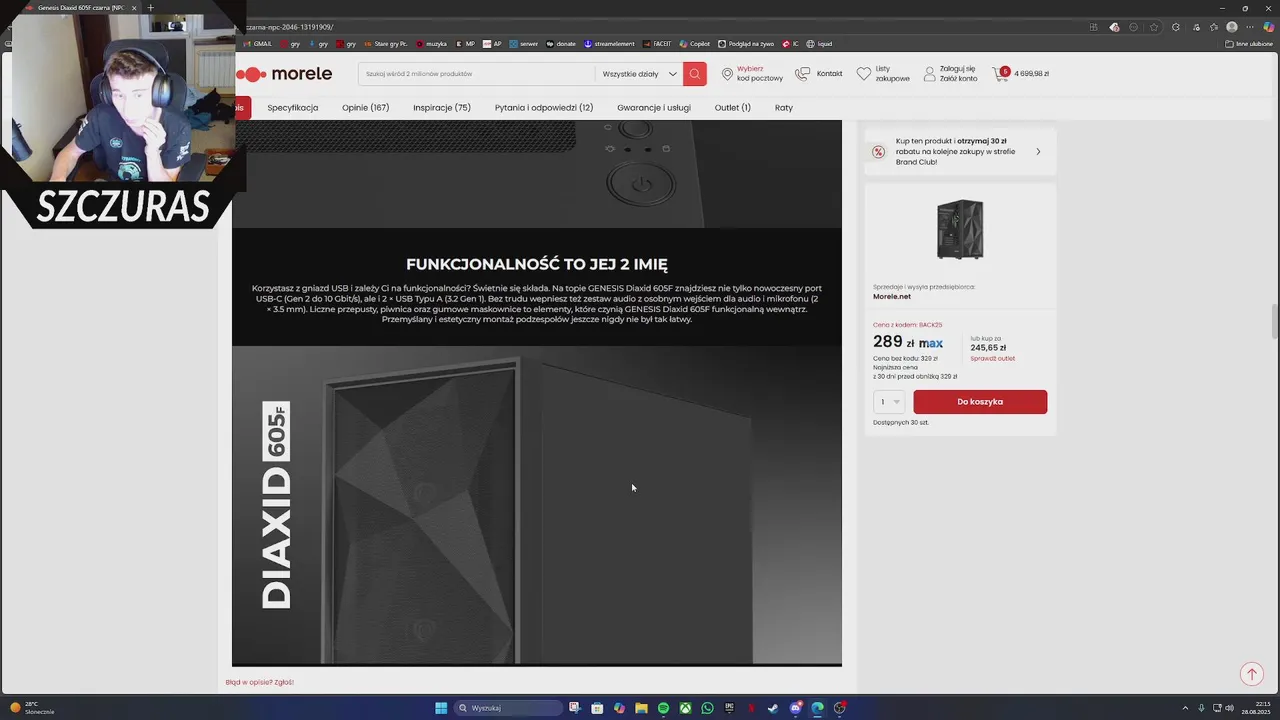Open the browser profile avatar
The width and height of the screenshot is (1280, 720).
tap(1232, 27)
